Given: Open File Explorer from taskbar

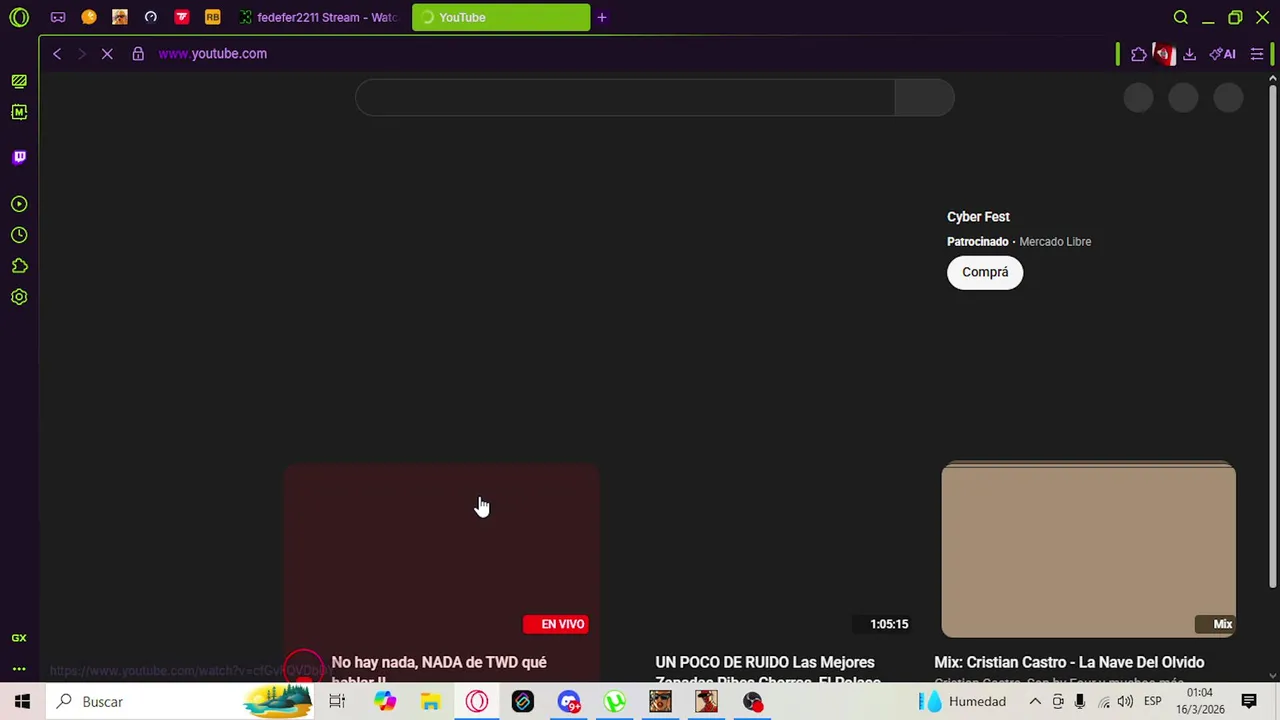Looking at the screenshot, I should [x=430, y=702].
